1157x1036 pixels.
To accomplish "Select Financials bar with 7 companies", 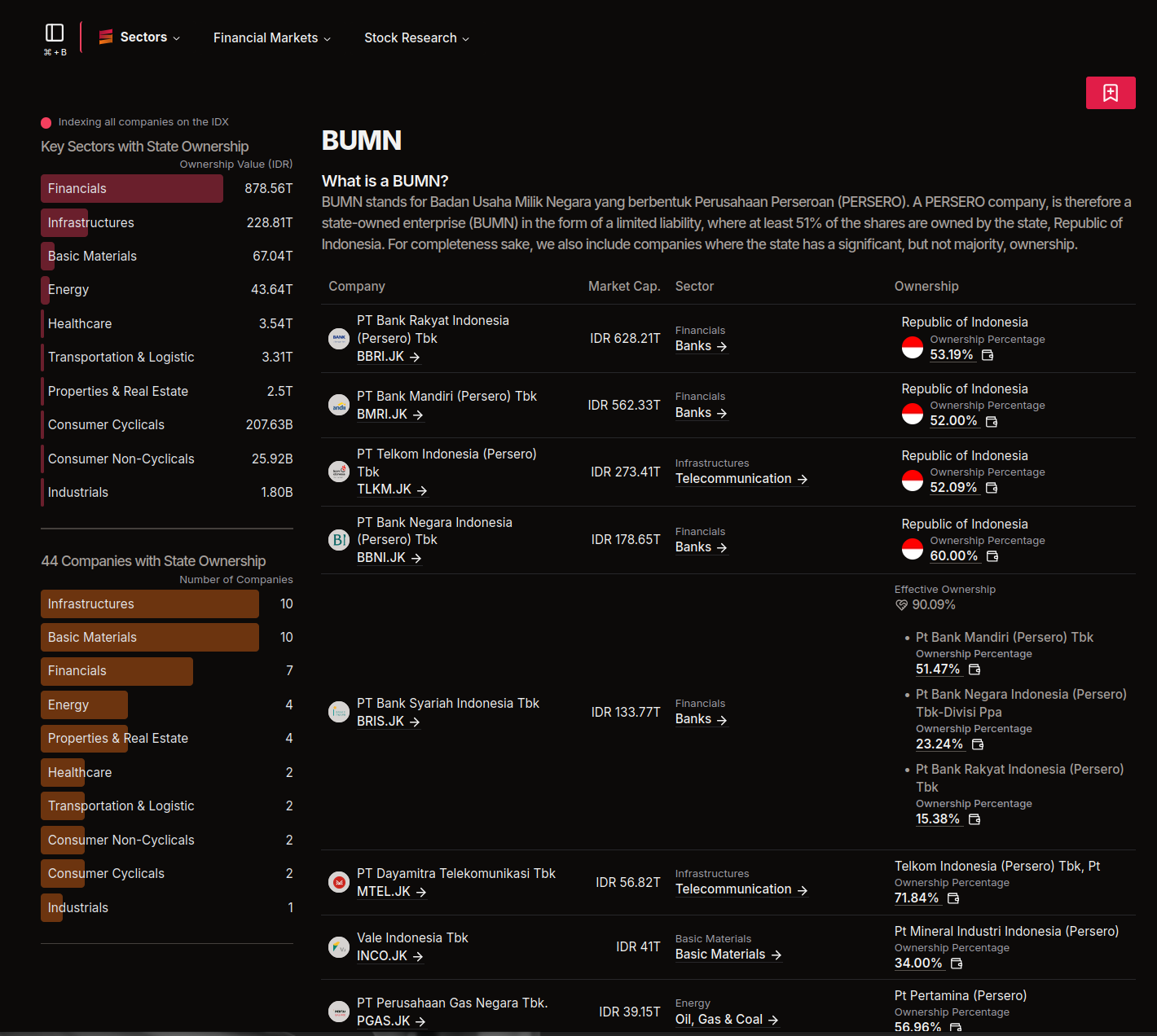I will coord(117,671).
